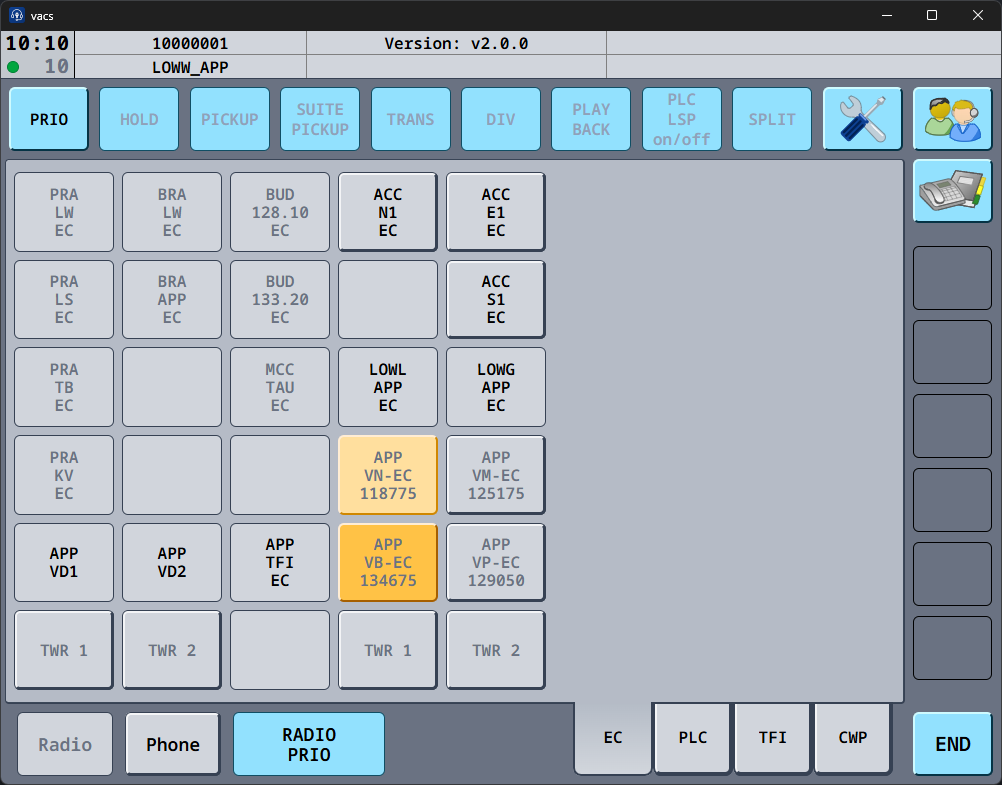
Task: Call the ACC N1 EC position
Action: point(388,212)
